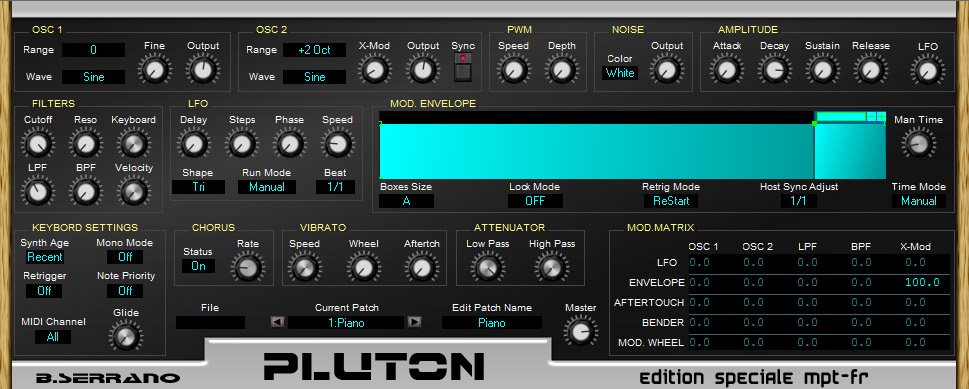Viewport: 969px width, 389px height.
Task: Toggle envelope Lock Mode OFF value
Action: (535, 201)
